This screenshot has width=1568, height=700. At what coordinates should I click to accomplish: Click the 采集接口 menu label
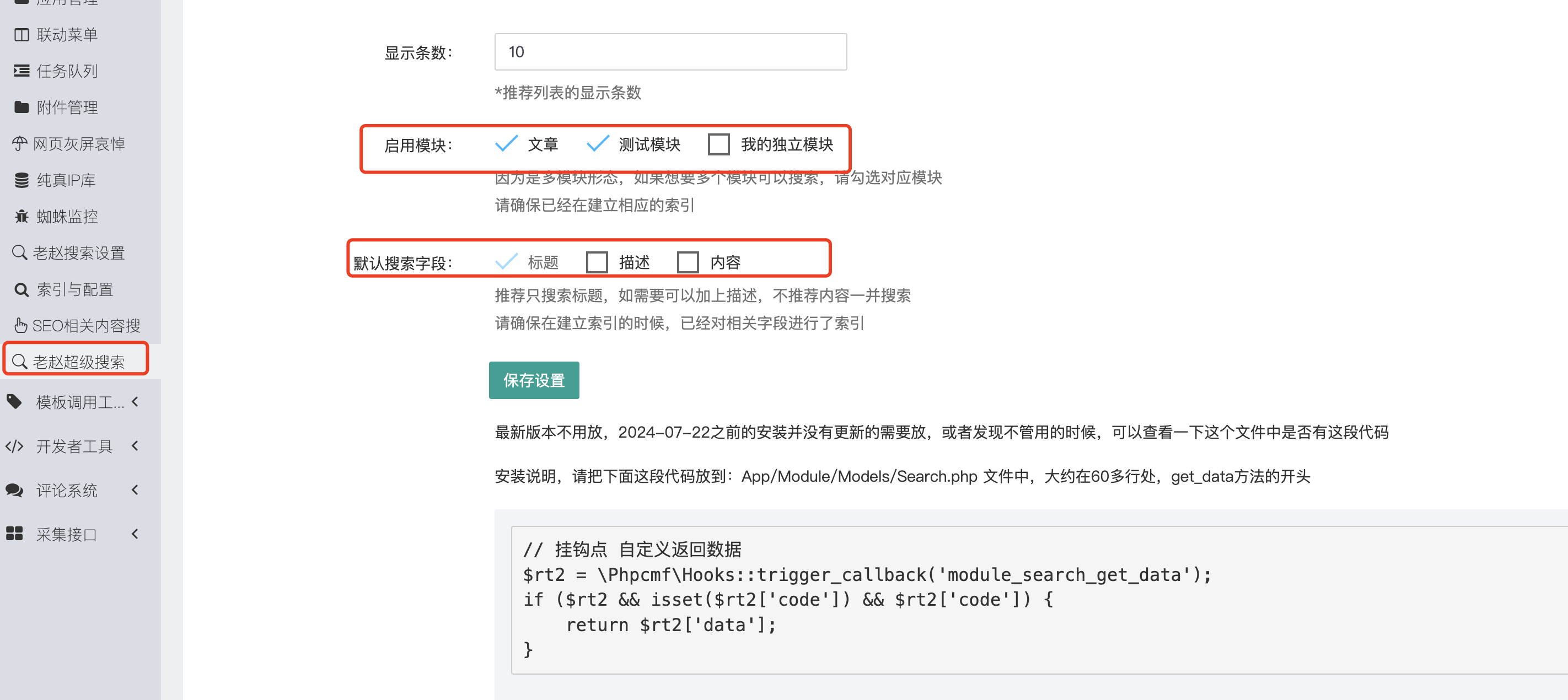(66, 535)
